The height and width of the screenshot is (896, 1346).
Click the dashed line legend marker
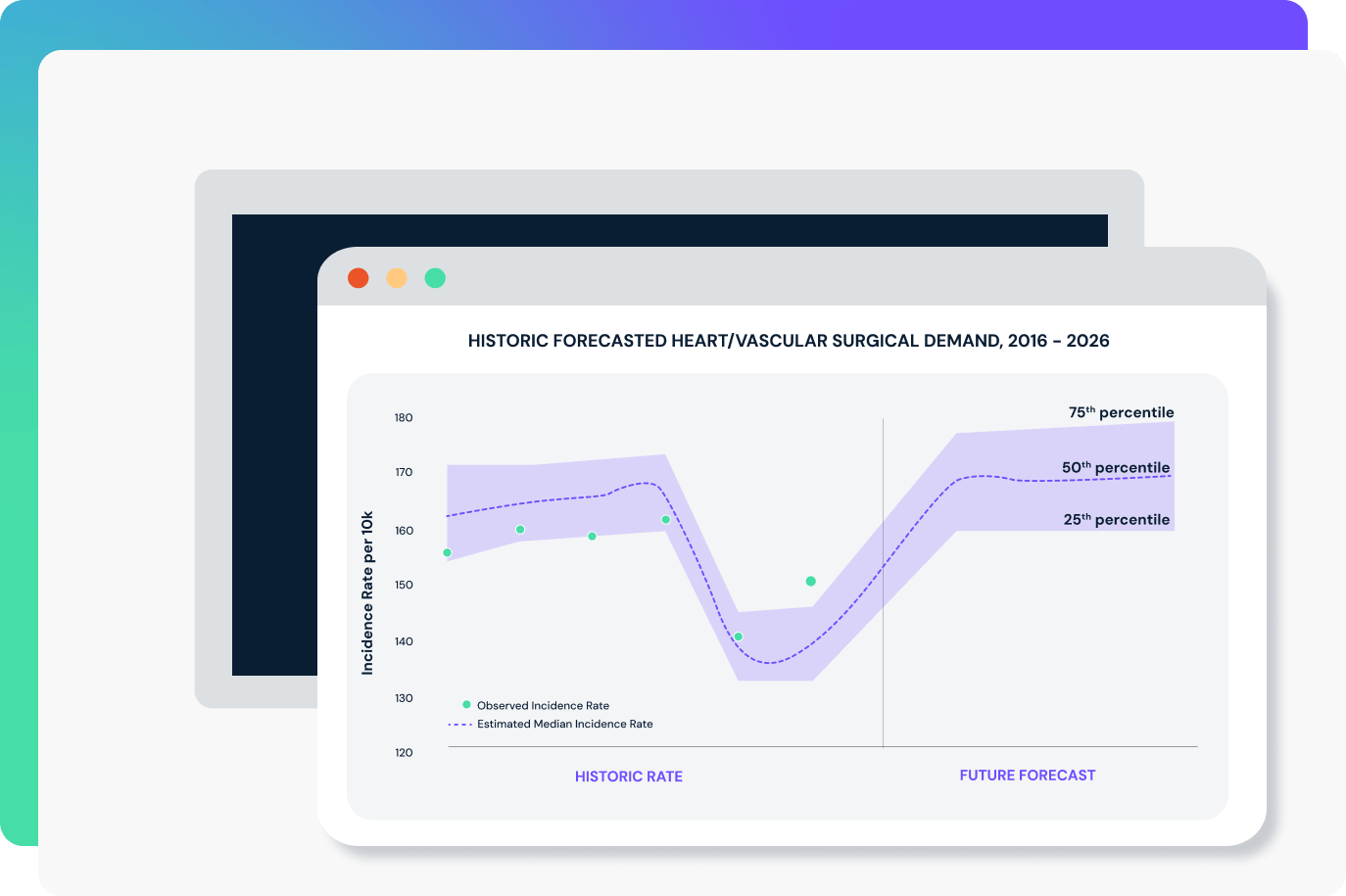[x=463, y=724]
